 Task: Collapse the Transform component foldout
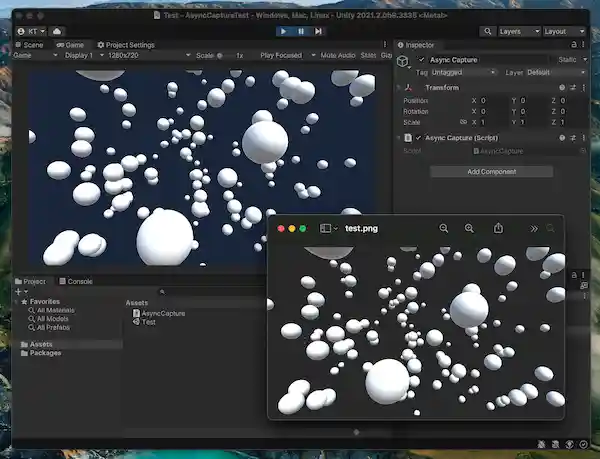pyautogui.click(x=398, y=88)
